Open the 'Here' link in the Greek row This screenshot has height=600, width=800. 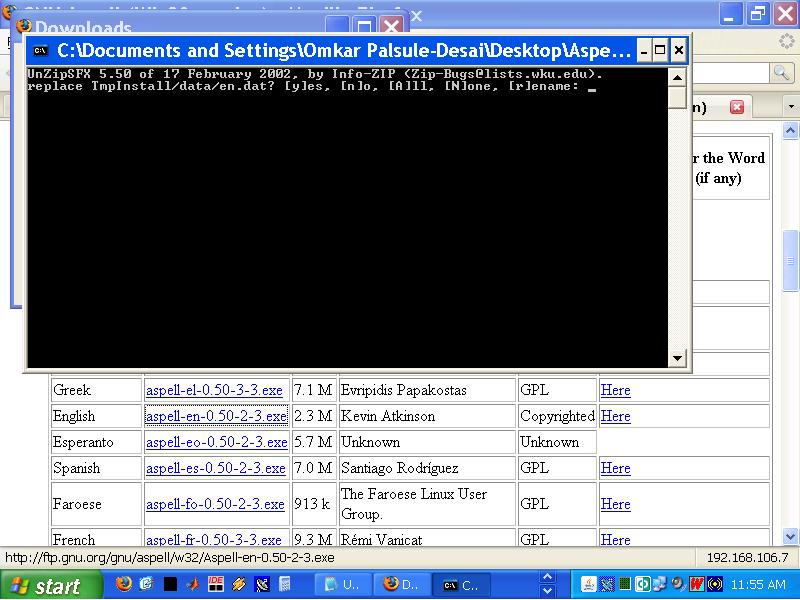(x=615, y=390)
